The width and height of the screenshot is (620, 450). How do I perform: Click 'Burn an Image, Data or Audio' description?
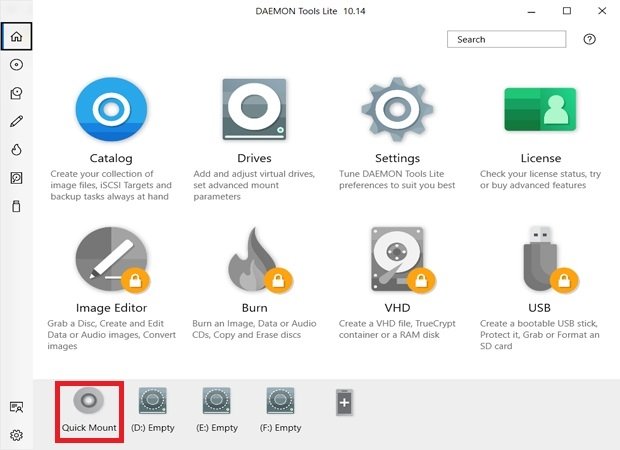click(x=254, y=329)
